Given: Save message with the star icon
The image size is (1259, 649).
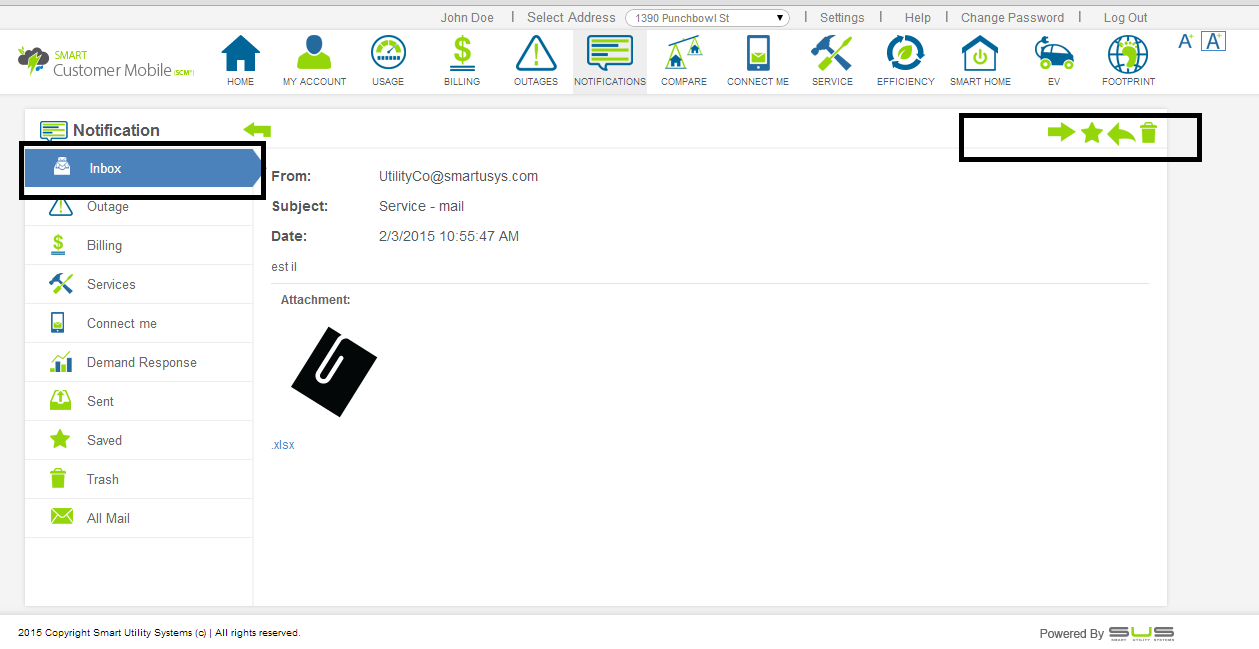Looking at the screenshot, I should click(x=1091, y=132).
